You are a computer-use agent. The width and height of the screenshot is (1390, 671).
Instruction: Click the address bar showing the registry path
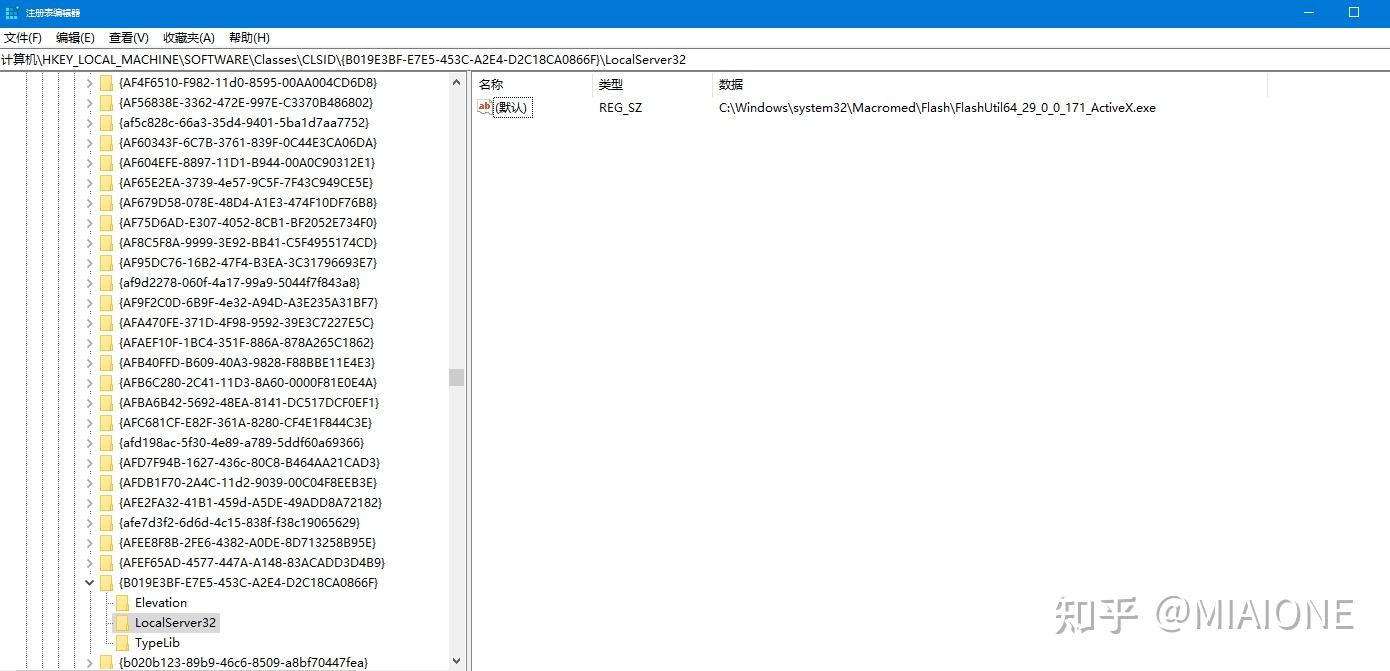350,59
